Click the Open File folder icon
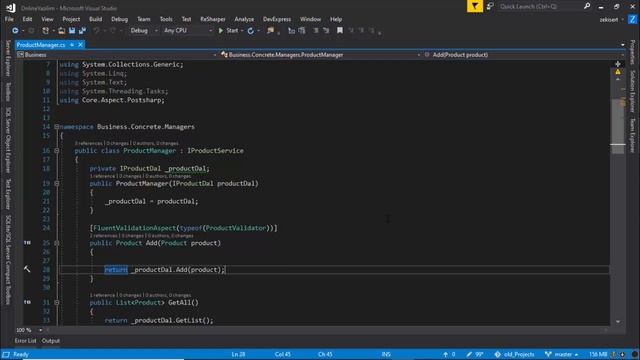Viewport: 640px width, 360px height. 61,31
